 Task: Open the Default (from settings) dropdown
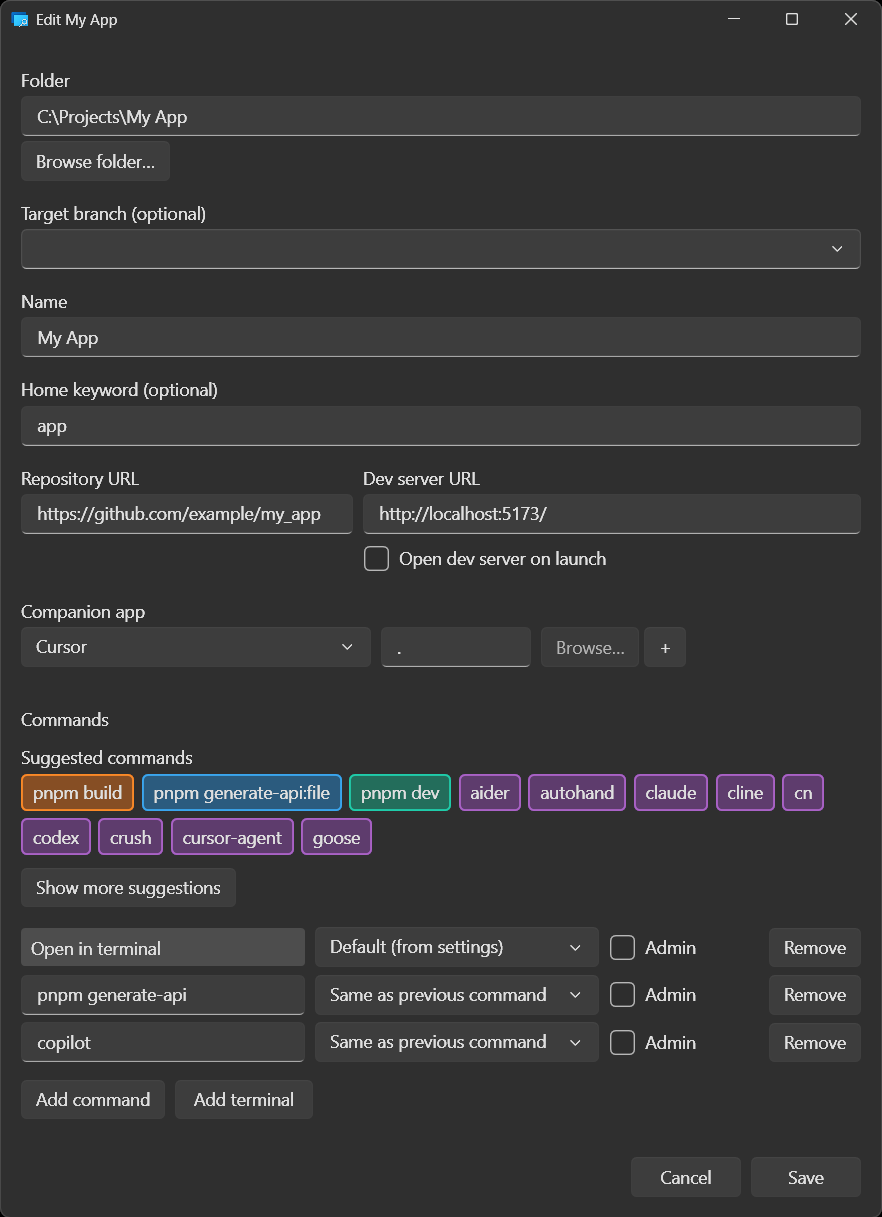(457, 947)
